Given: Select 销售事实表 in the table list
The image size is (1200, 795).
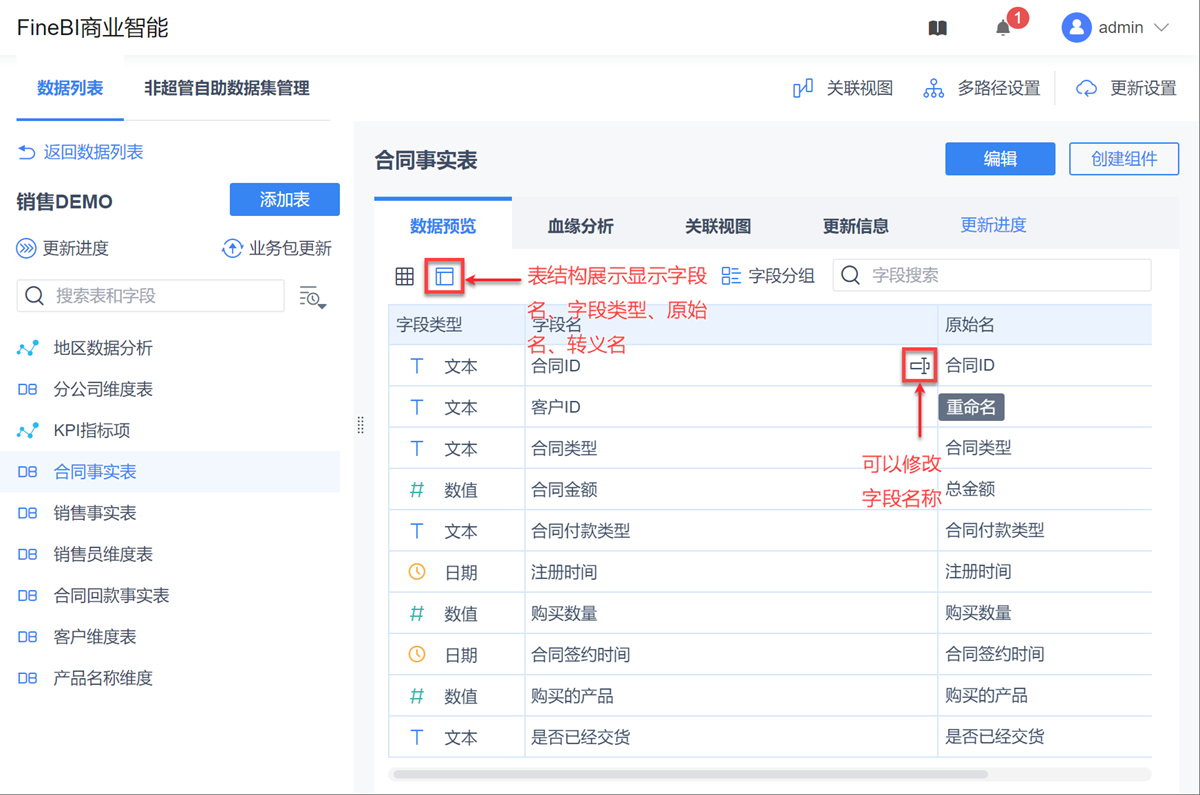Looking at the screenshot, I should click(95, 513).
